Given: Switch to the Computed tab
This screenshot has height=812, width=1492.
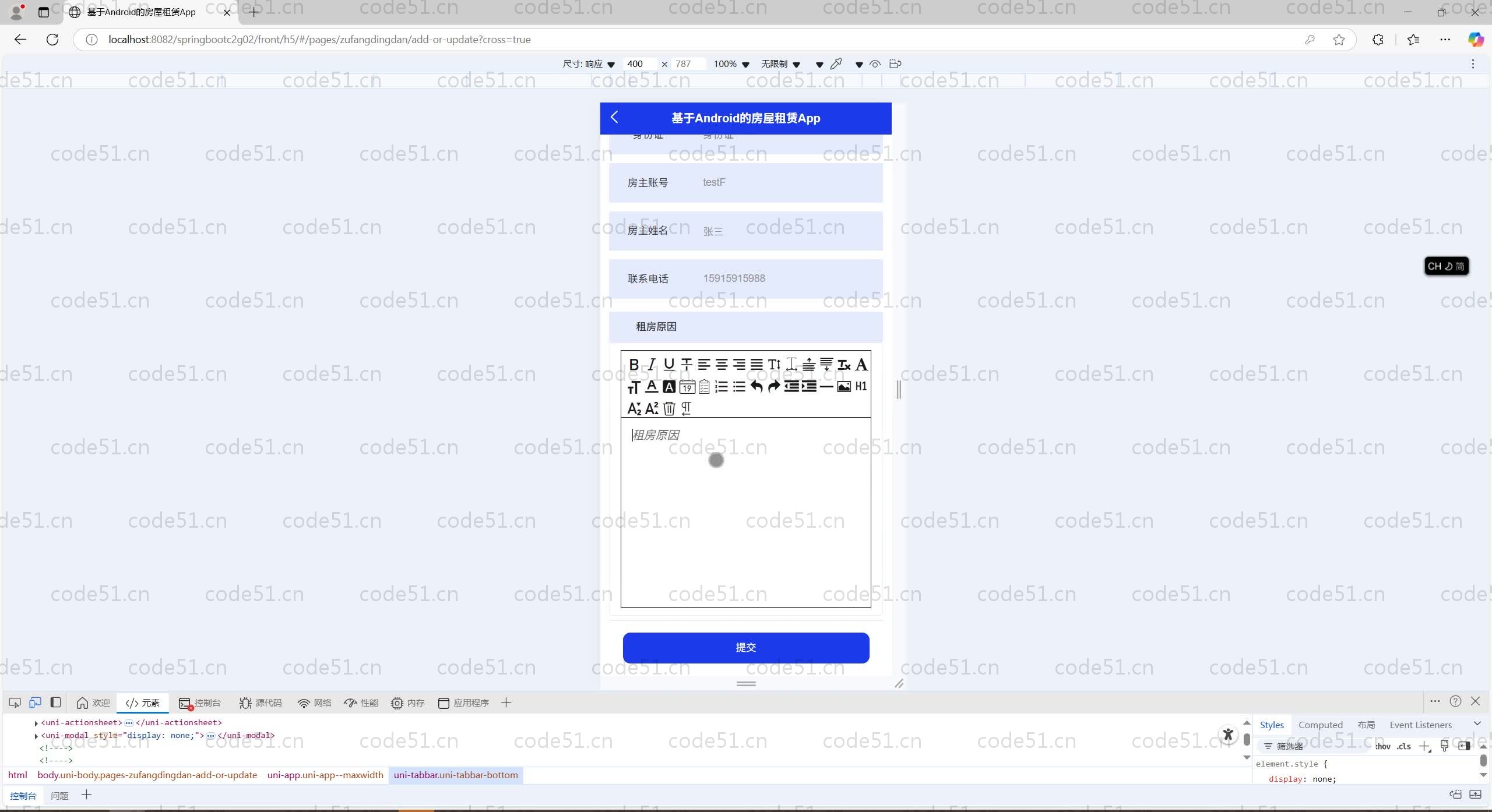Looking at the screenshot, I should coord(1320,725).
